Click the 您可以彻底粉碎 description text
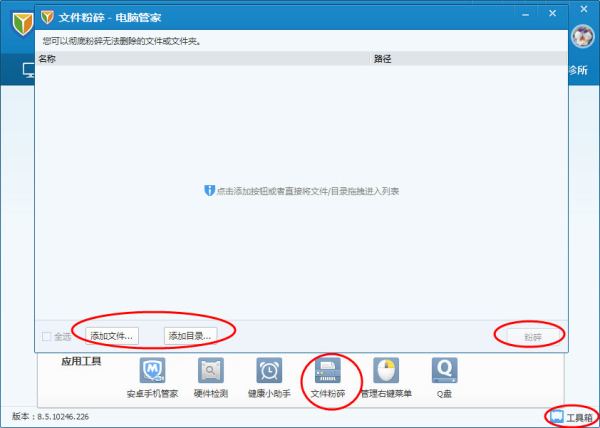Image resolution: width=600 pixels, height=428 pixels. coord(122,41)
